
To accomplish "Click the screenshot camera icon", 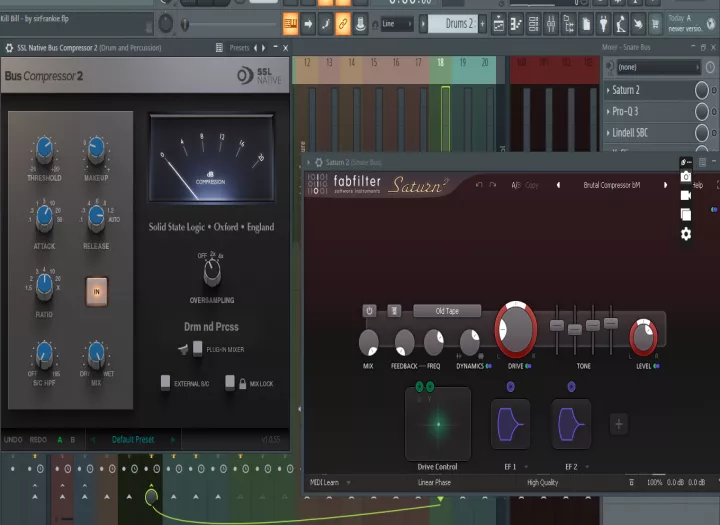I will coord(686,177).
